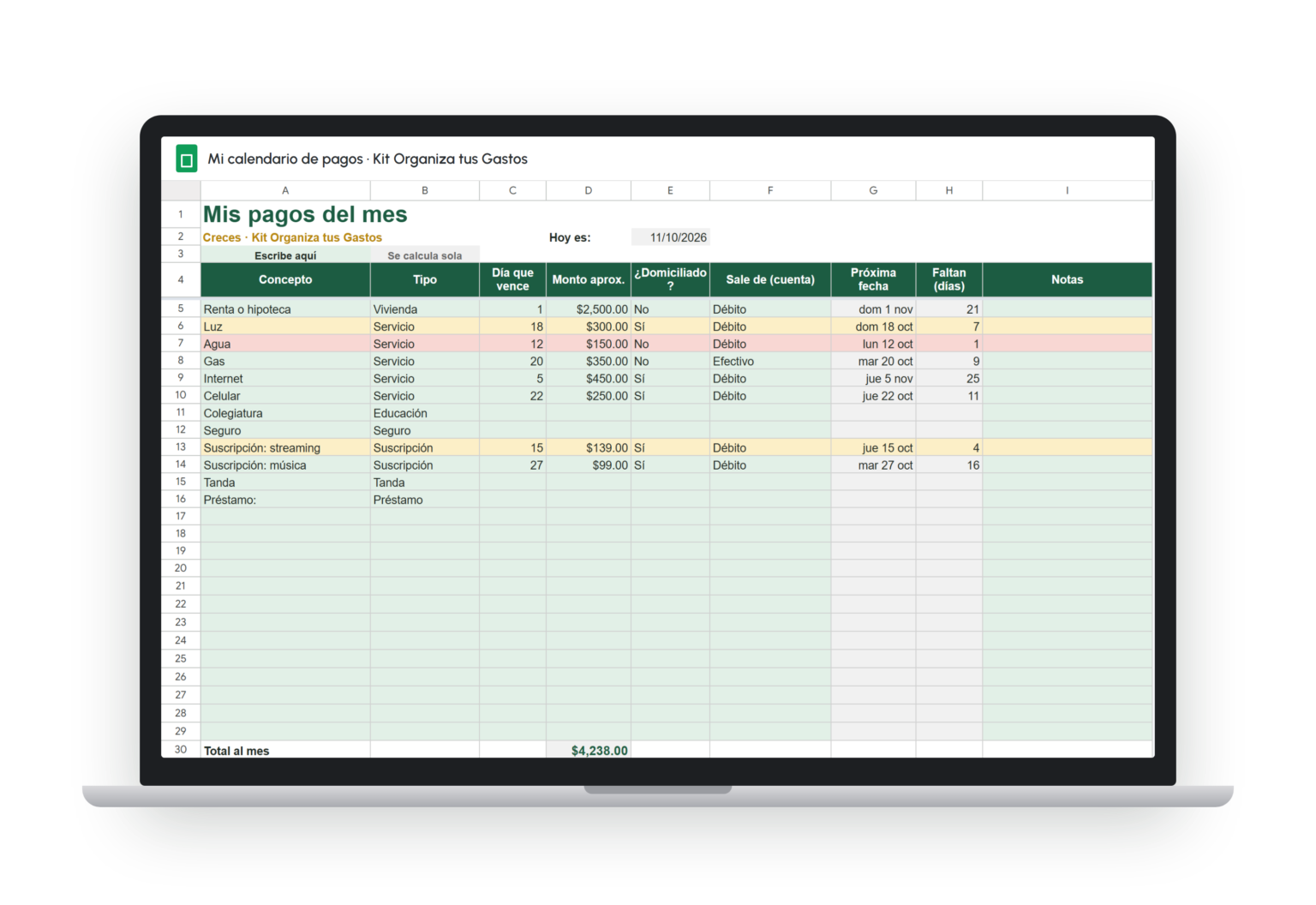The width and height of the screenshot is (1316, 905).
Task: Click due day 22 for Celular
Action: point(512,396)
